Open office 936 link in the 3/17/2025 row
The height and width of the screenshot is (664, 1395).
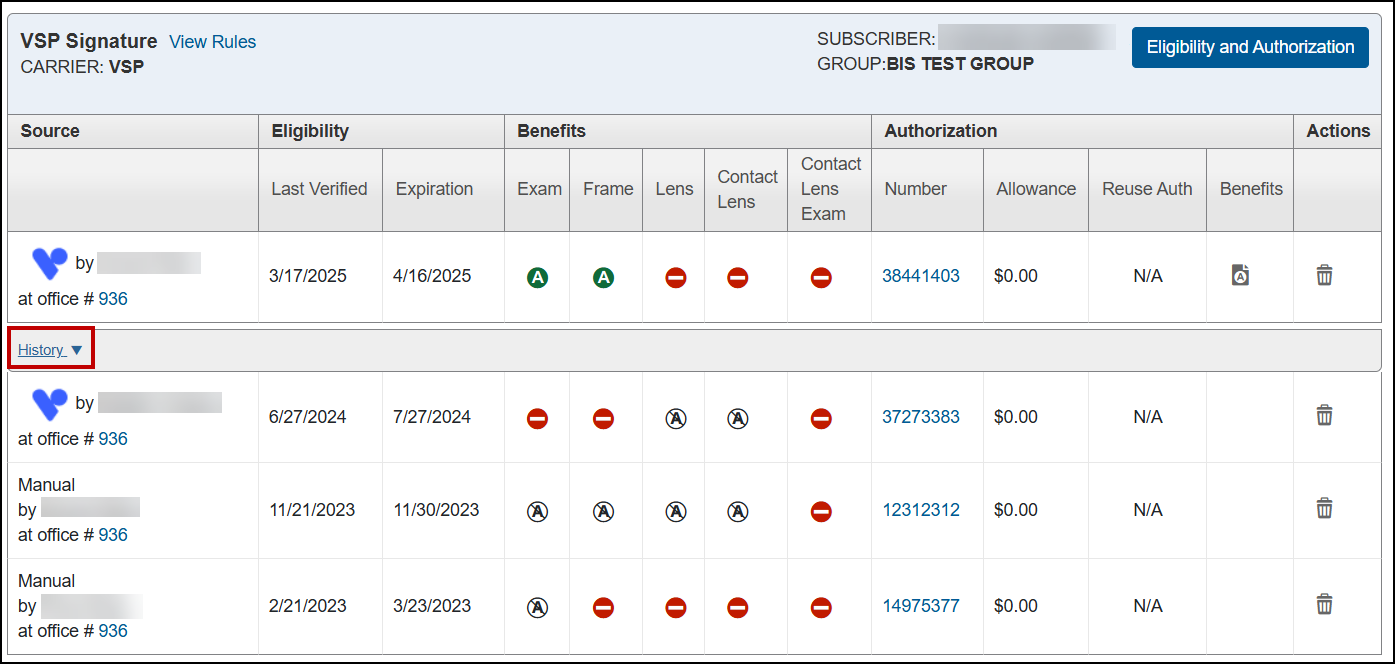[113, 299]
